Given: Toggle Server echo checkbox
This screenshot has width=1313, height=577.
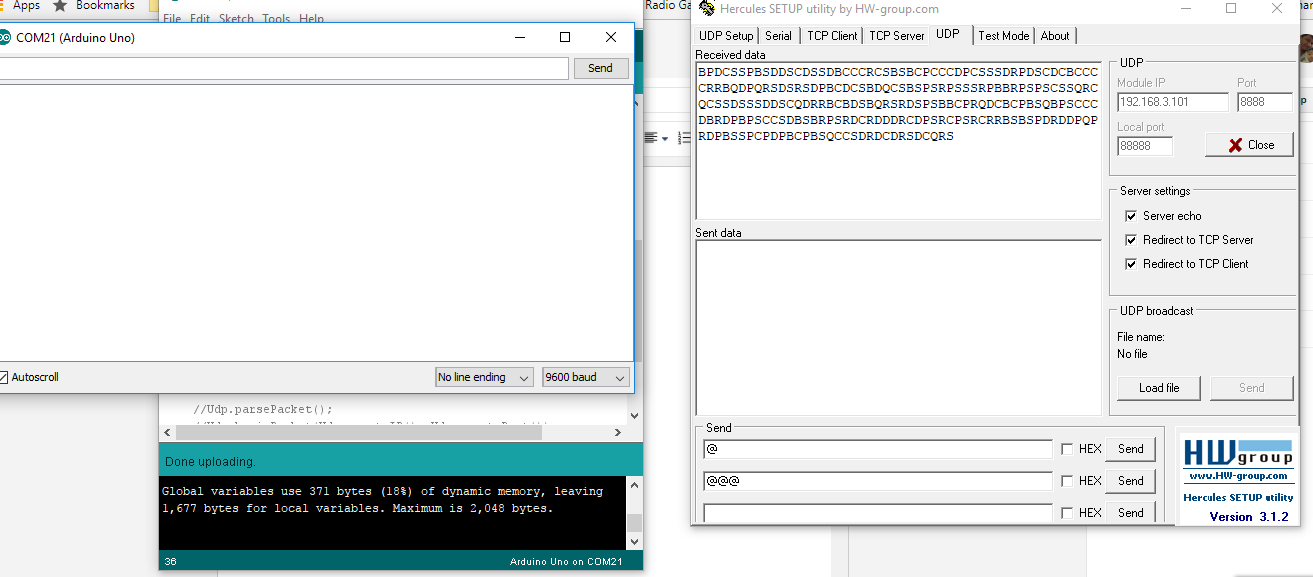Looking at the screenshot, I should tap(1131, 216).
